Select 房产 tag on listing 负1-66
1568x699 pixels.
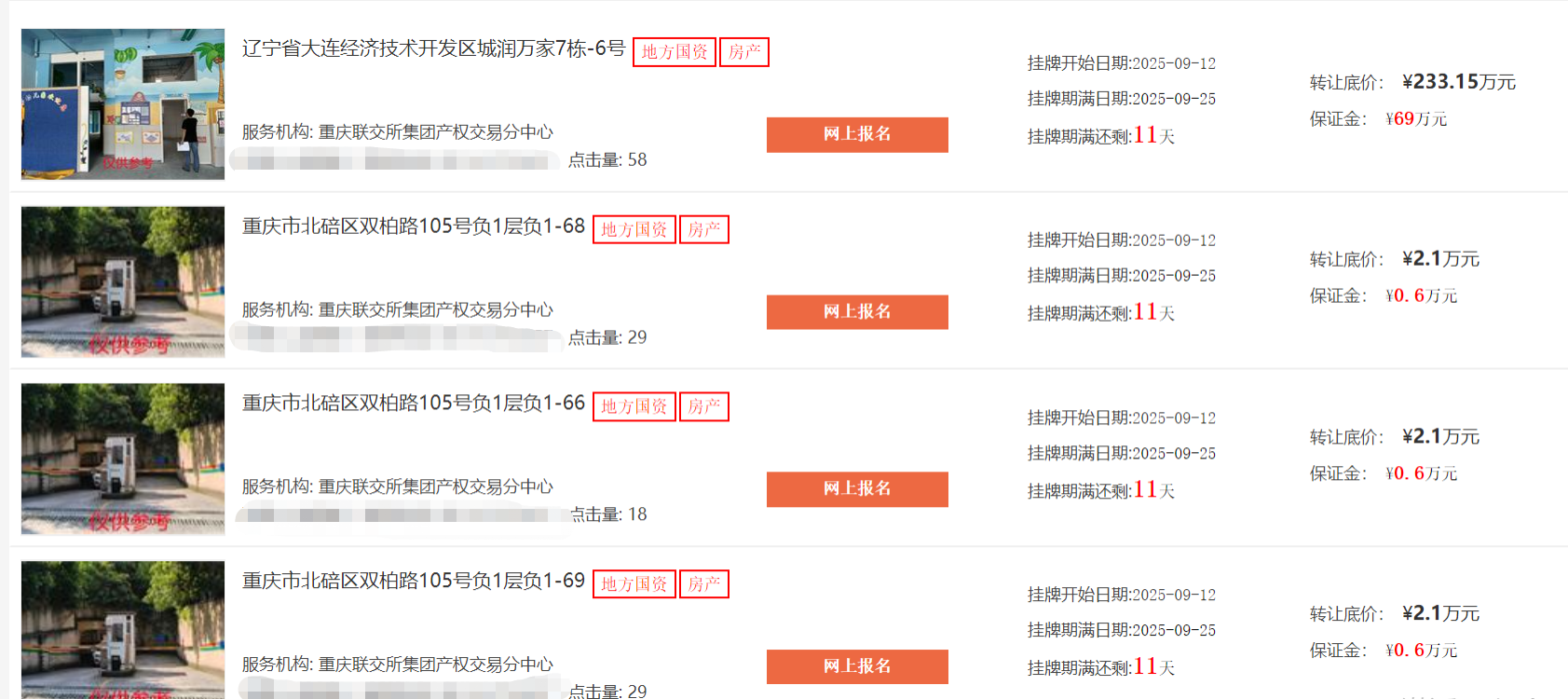pyautogui.click(x=704, y=406)
